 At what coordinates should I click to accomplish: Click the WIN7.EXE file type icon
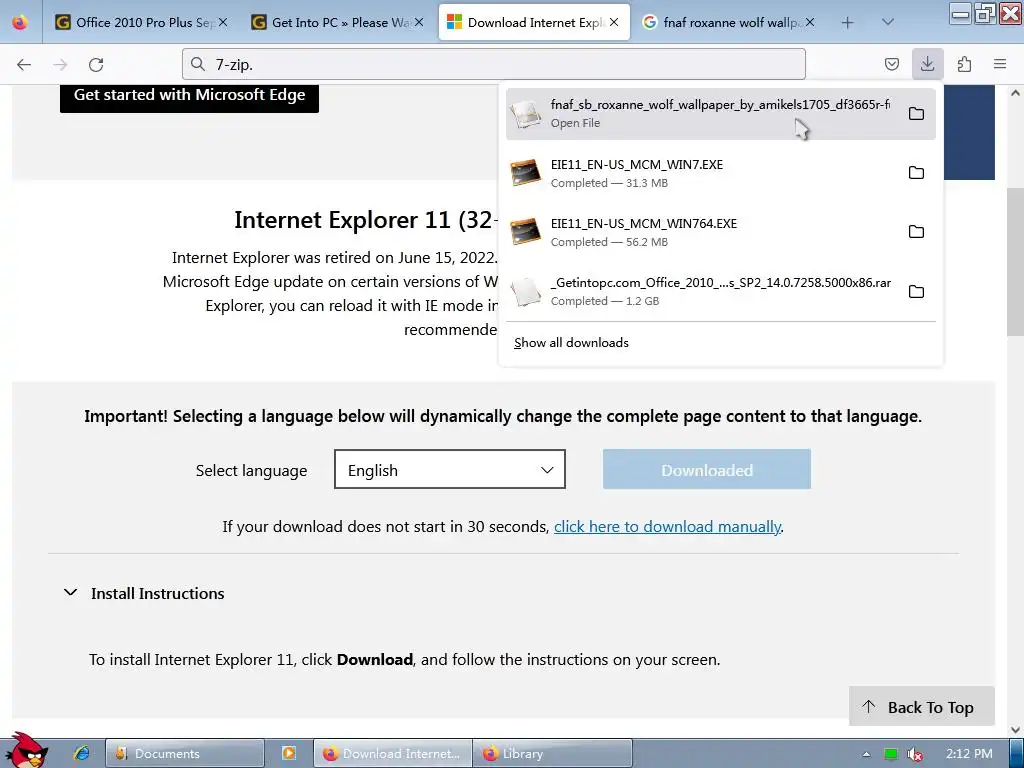[526, 173]
